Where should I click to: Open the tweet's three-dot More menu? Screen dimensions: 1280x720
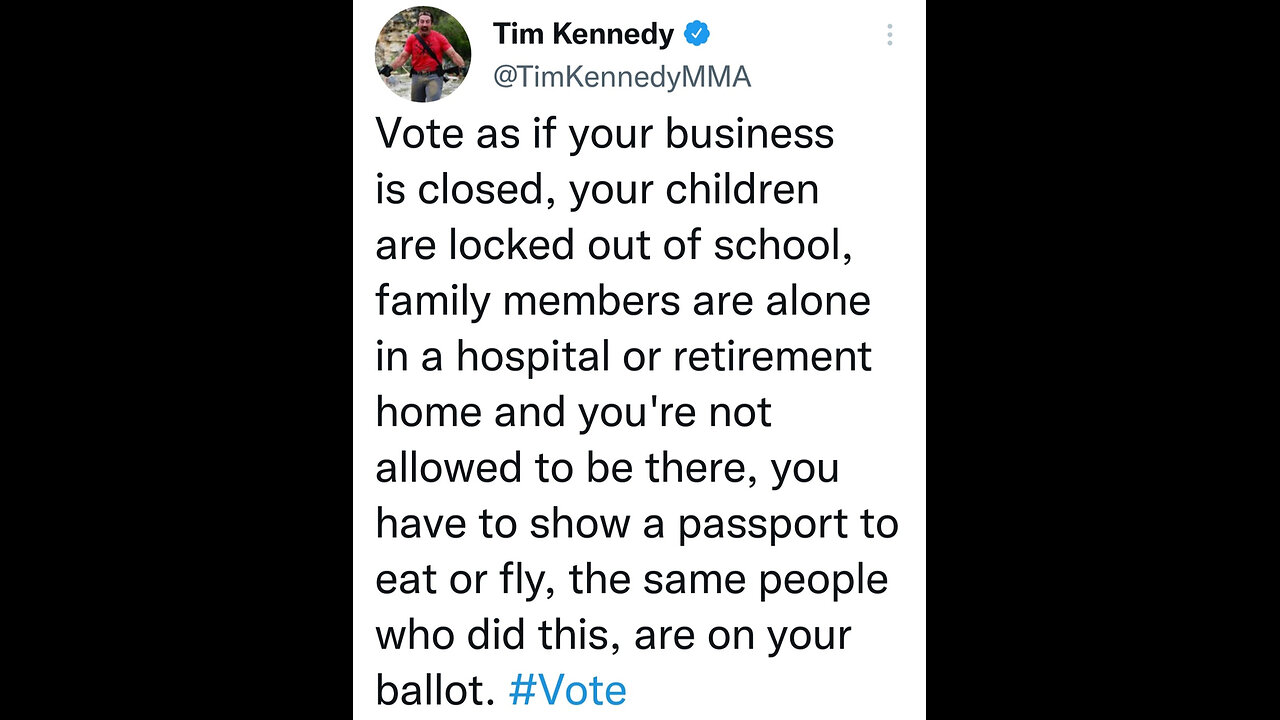[x=889, y=36]
